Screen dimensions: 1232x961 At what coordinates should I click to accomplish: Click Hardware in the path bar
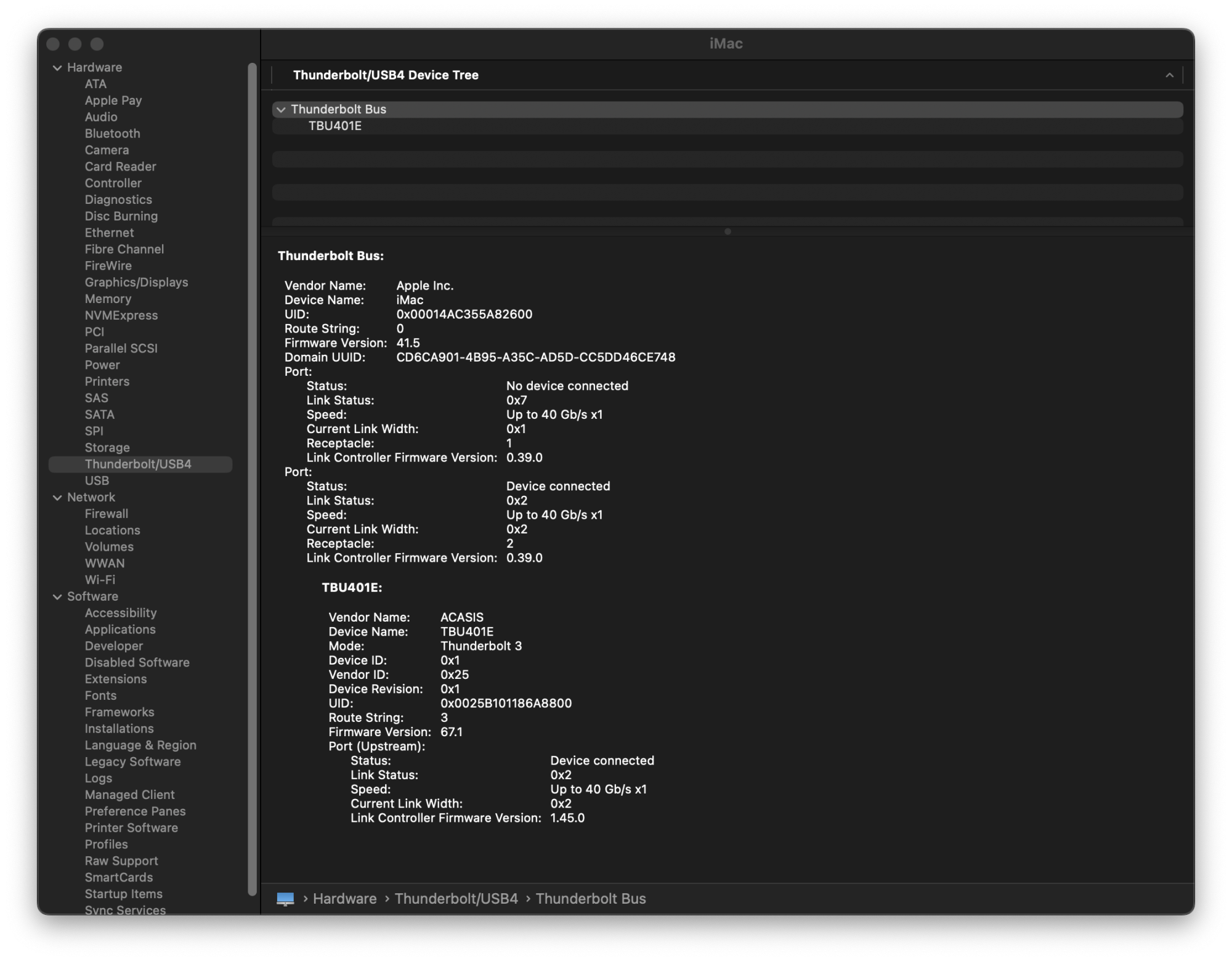point(344,899)
